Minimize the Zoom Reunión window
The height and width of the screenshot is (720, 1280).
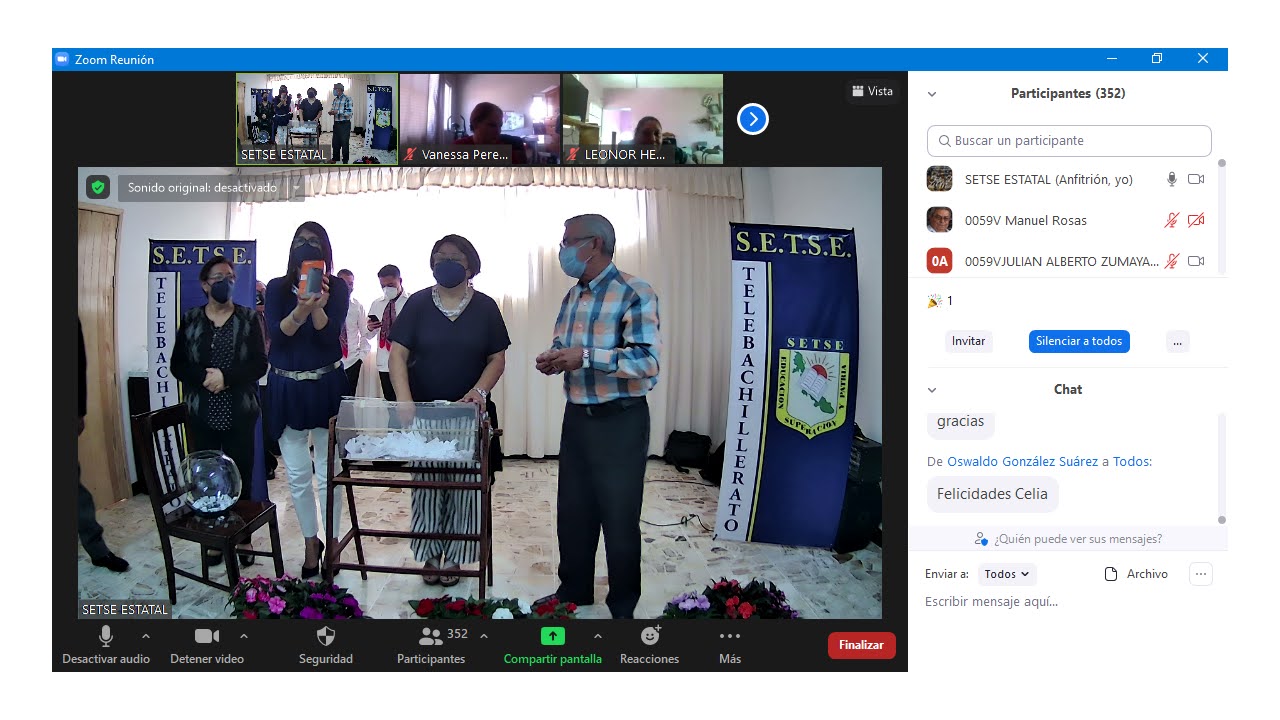click(1111, 59)
